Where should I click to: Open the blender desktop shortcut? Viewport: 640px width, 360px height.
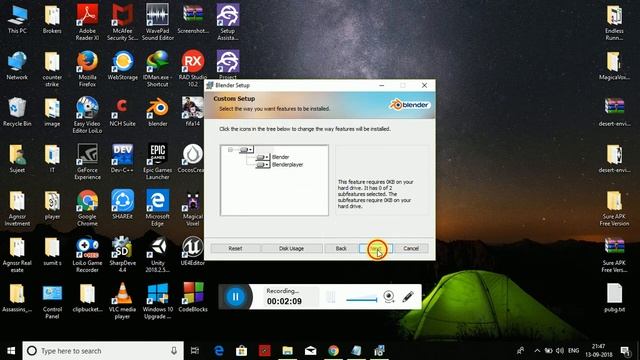tap(158, 112)
